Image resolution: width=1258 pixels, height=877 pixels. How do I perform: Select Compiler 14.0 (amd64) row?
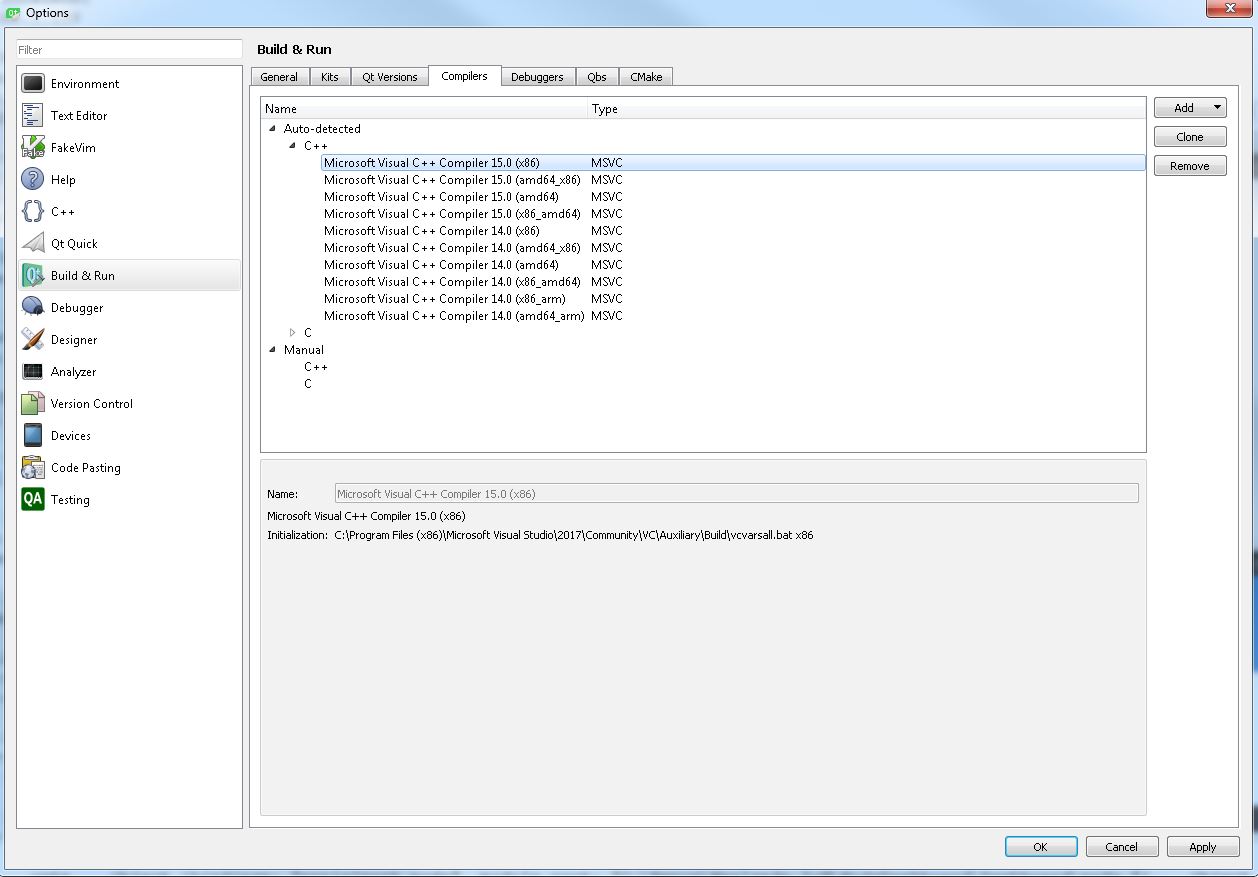click(733, 265)
